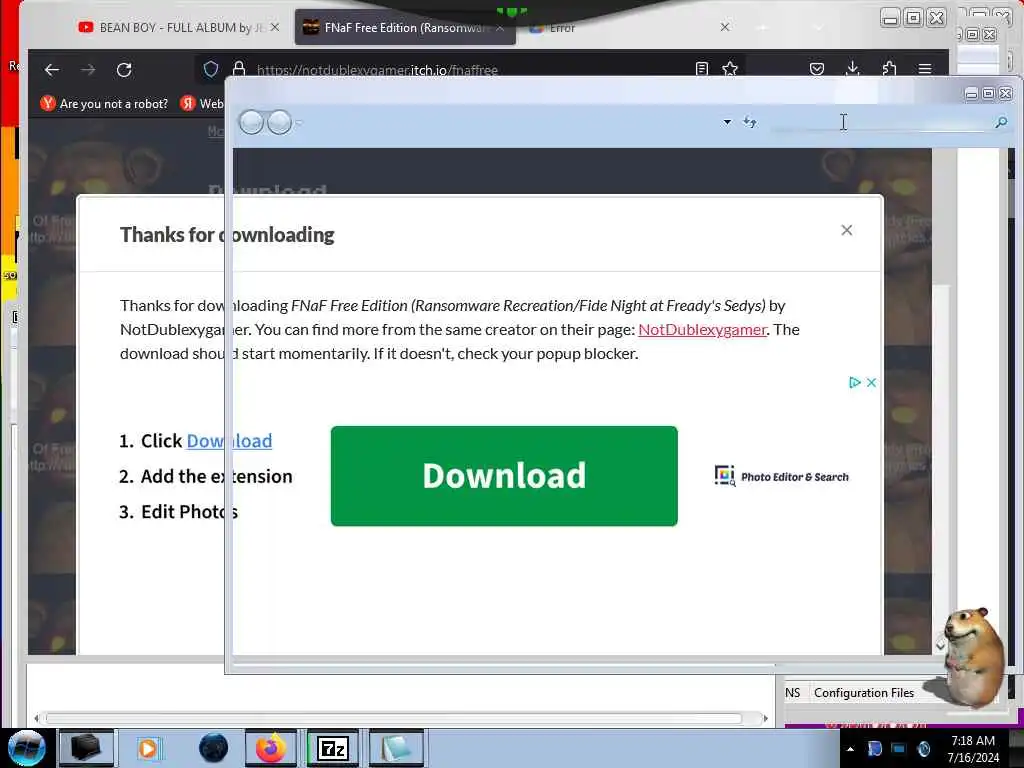Dismiss the ad with its X
The height and width of the screenshot is (768, 1024).
(871, 382)
